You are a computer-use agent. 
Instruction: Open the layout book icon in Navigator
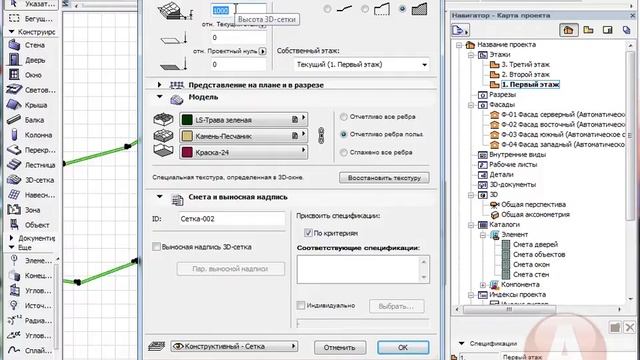point(607,30)
